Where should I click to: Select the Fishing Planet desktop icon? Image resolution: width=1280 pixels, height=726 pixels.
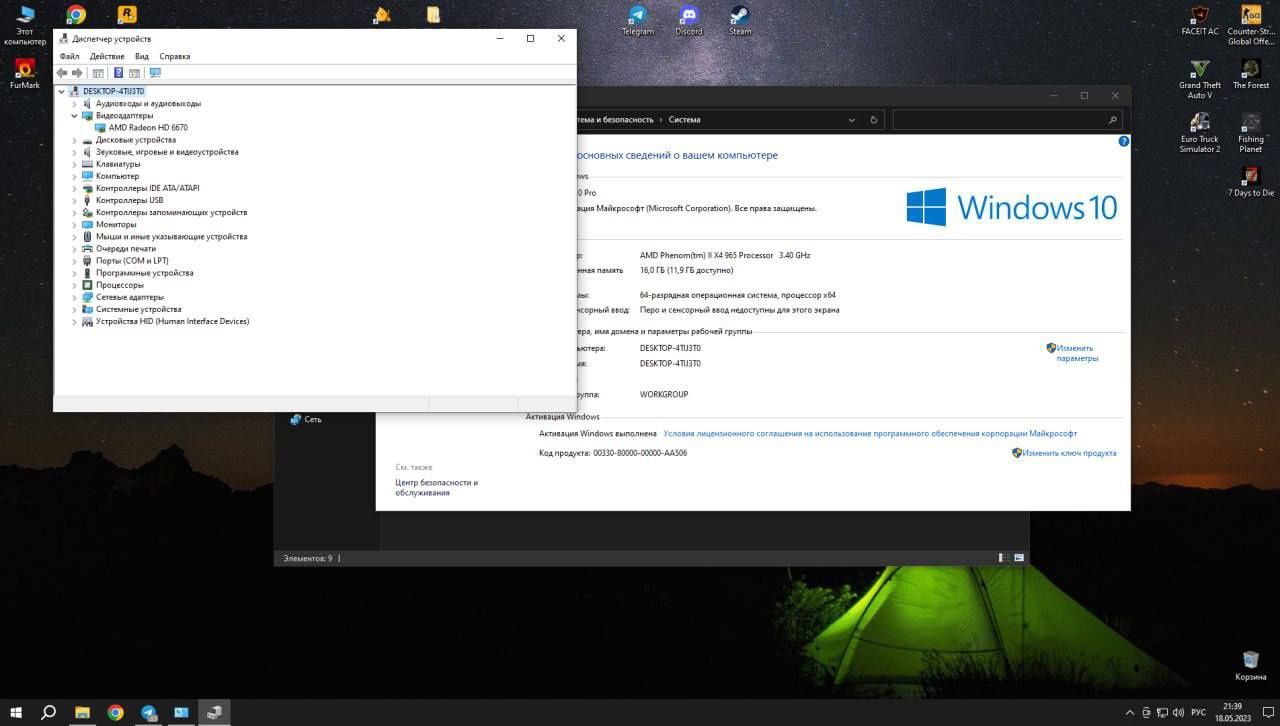tap(1251, 133)
